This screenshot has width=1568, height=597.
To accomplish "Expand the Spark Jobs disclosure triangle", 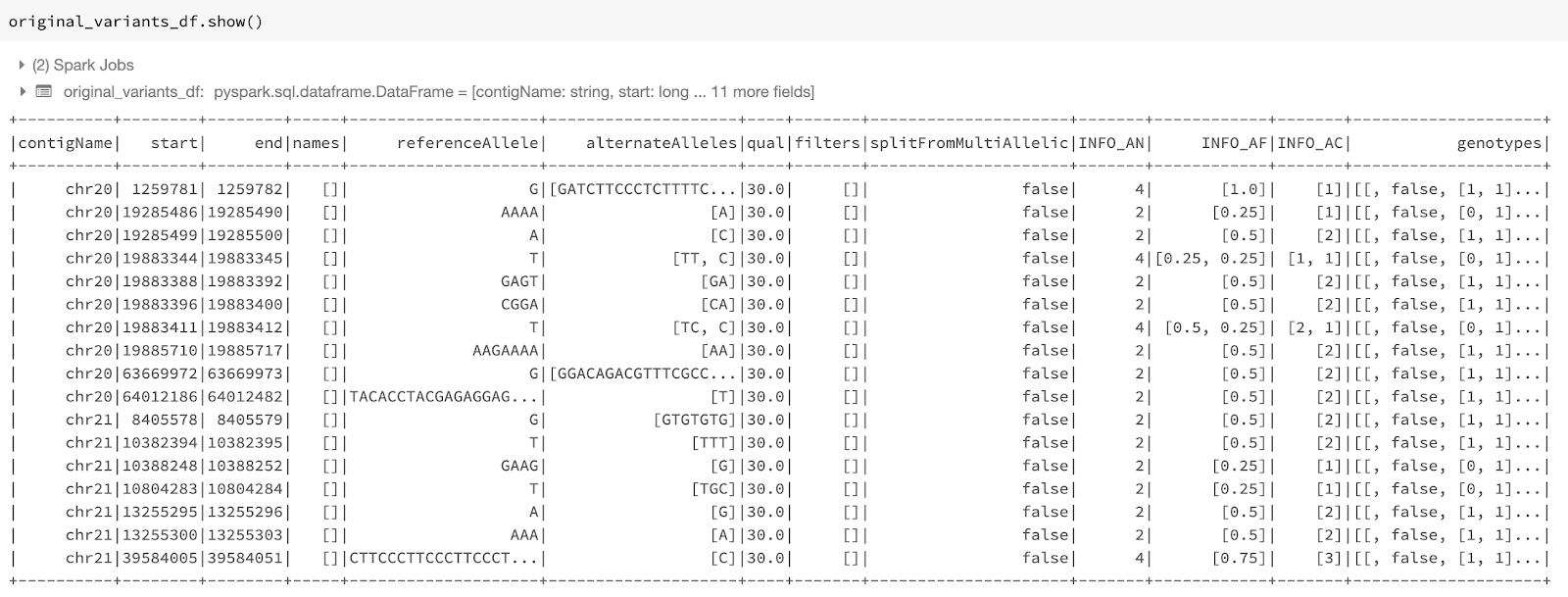I will point(22,65).
